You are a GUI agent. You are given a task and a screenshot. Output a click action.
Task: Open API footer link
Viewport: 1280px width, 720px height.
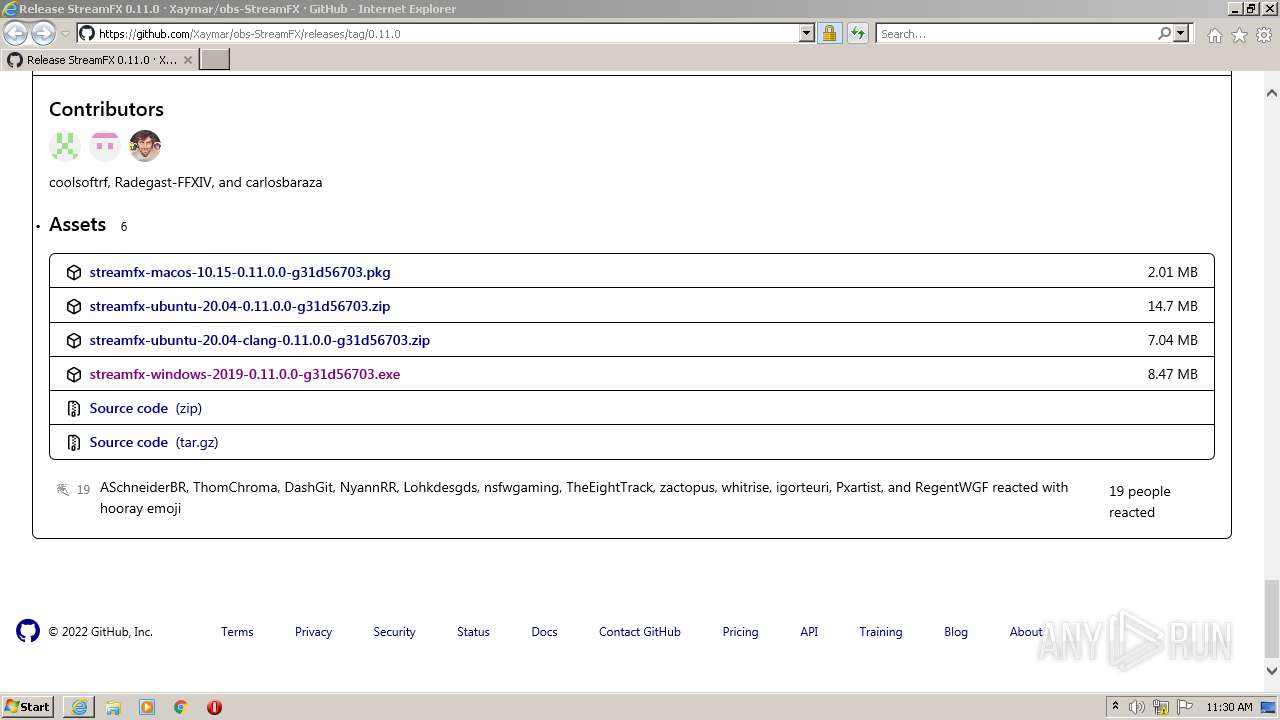pyautogui.click(x=809, y=632)
